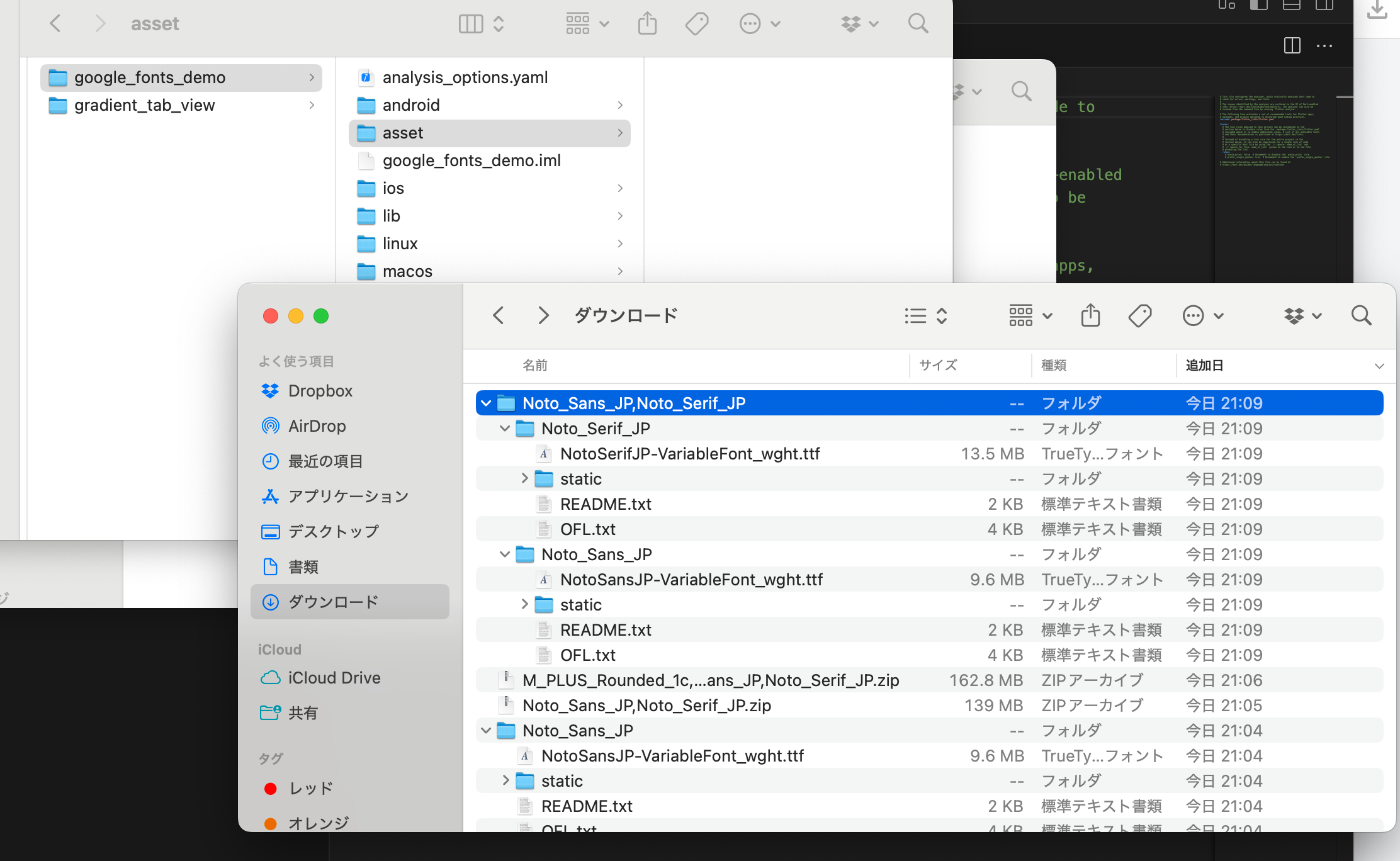Go forward in the asset Finder window
The width and height of the screenshot is (1400, 861).
coord(100,24)
